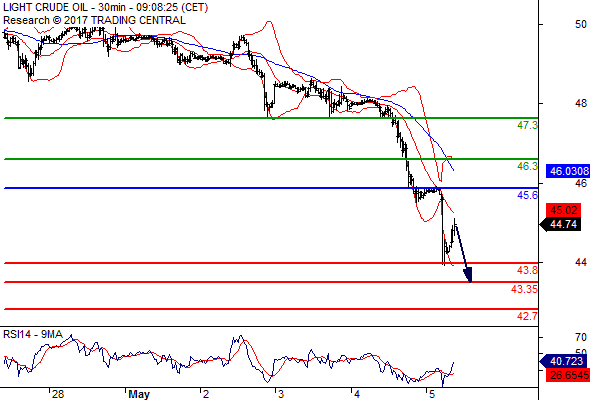Click the 48 price axis label
Image resolution: width=590 pixels, height=400 pixels.
581,103
